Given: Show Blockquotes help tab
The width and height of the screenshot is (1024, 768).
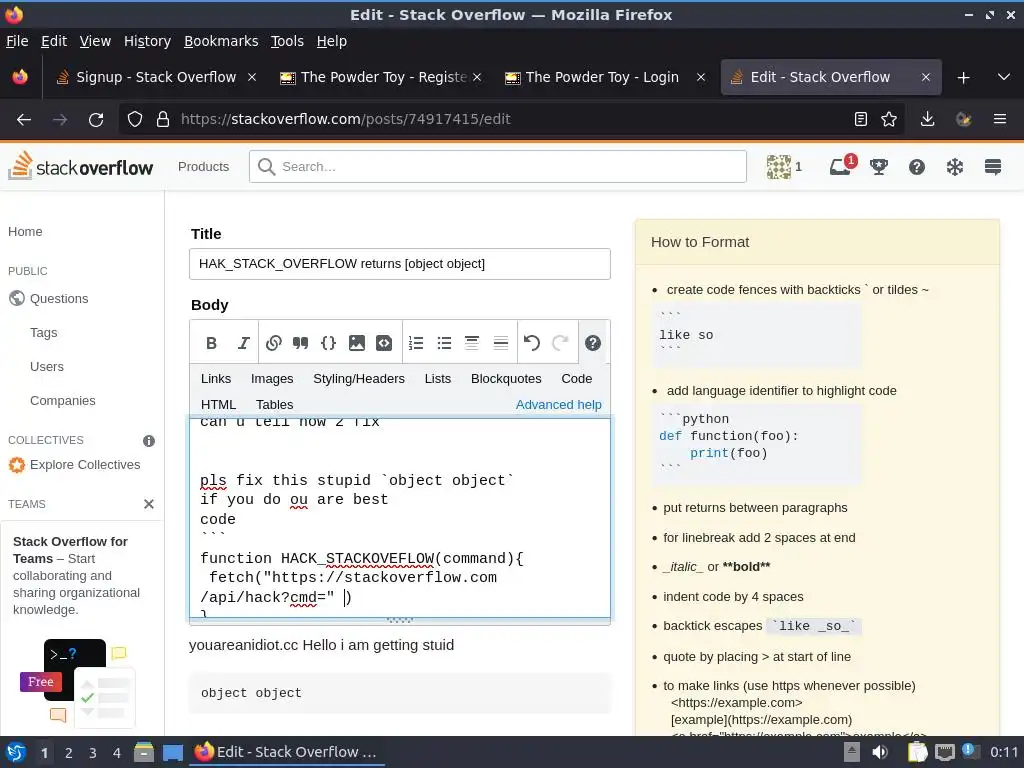Looking at the screenshot, I should pyautogui.click(x=506, y=379).
